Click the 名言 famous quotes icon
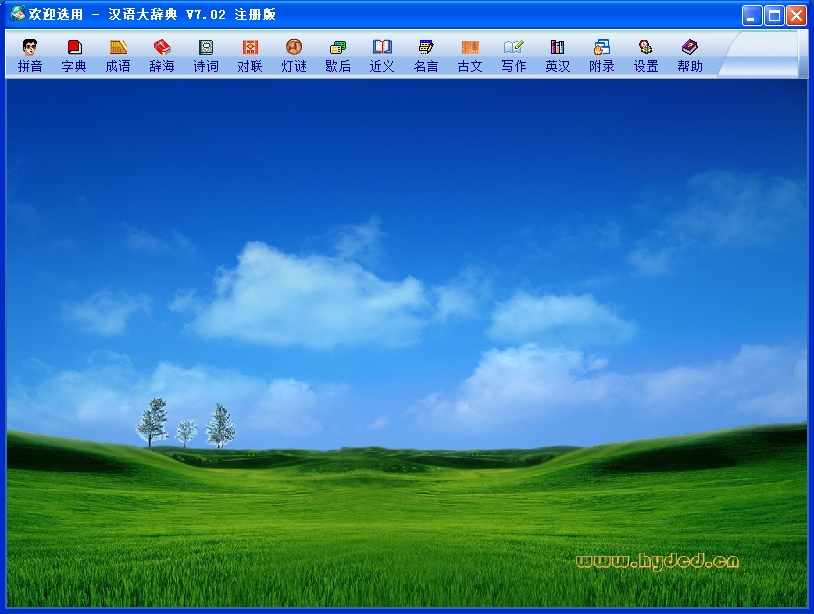 [426, 55]
